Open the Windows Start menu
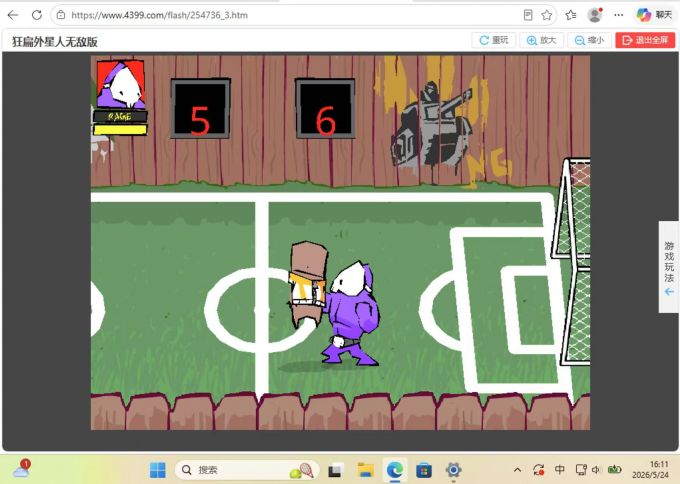Viewport: 680px width, 484px height. [x=157, y=470]
